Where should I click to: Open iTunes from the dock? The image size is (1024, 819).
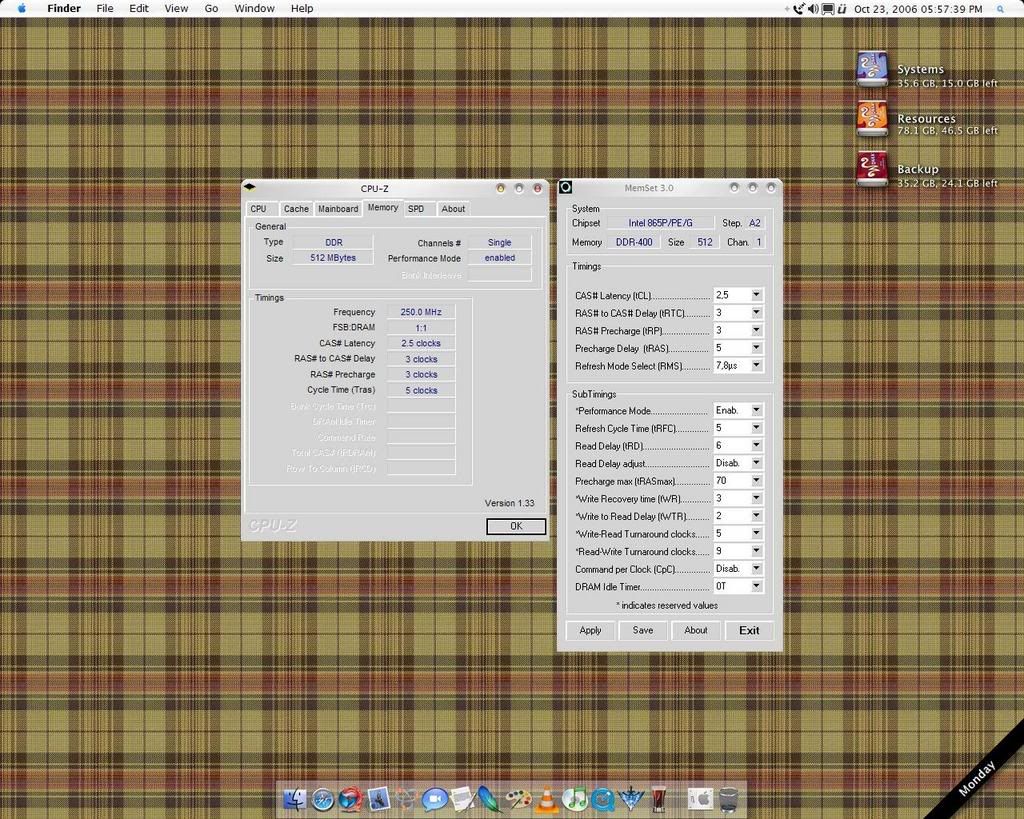(x=575, y=798)
